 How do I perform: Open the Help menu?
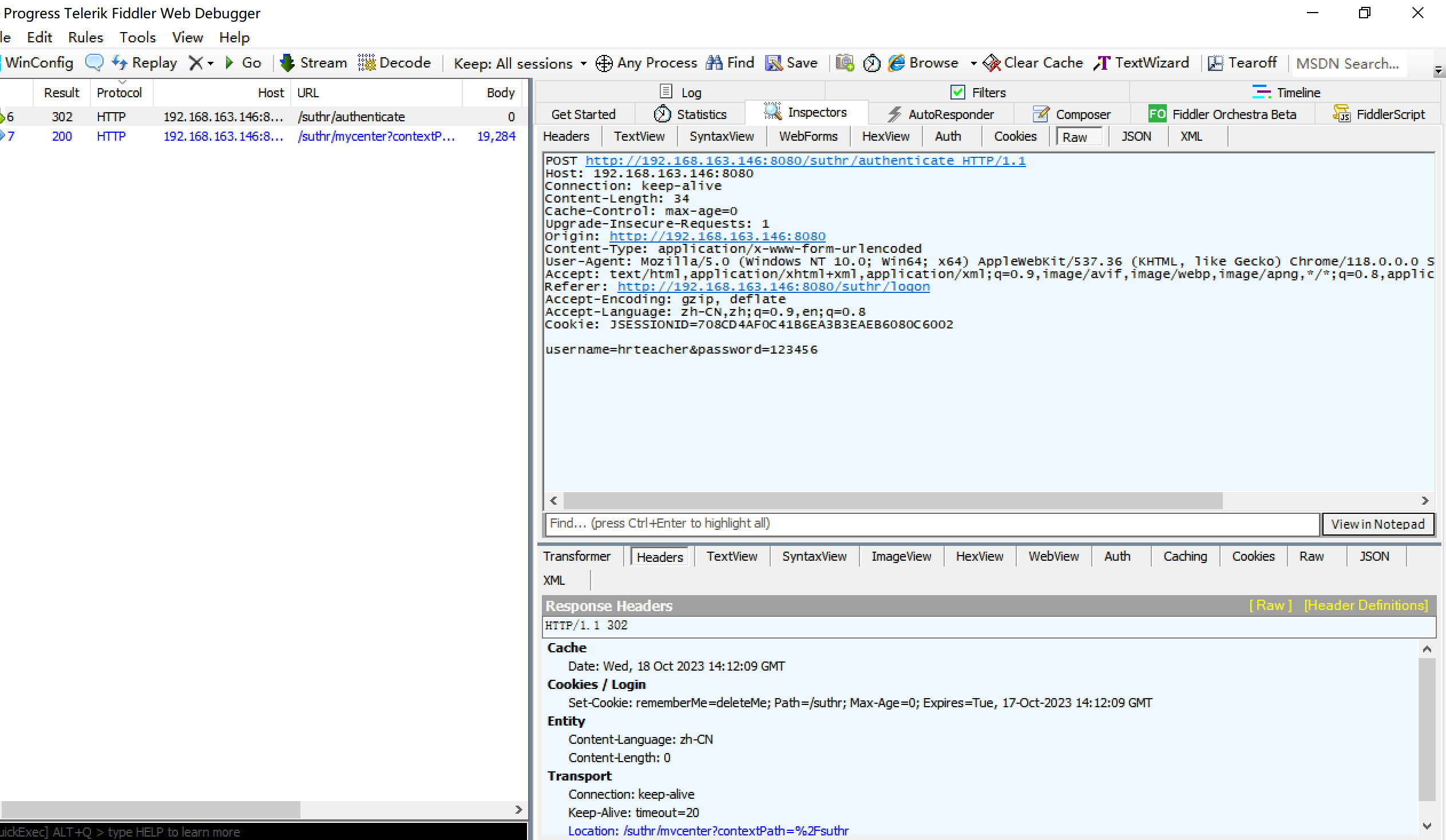[235, 37]
